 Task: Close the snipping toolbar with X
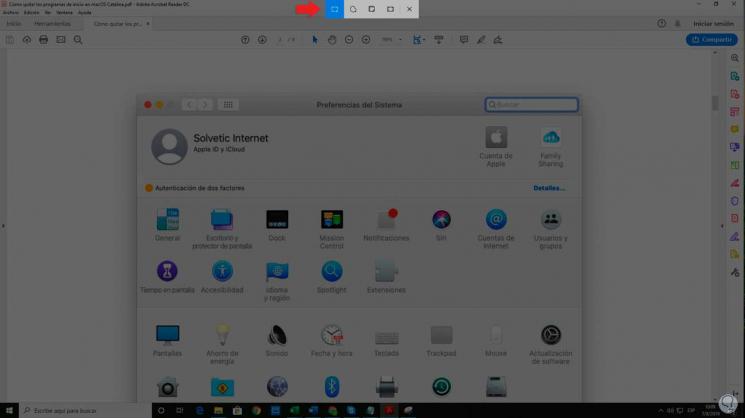pyautogui.click(x=410, y=9)
